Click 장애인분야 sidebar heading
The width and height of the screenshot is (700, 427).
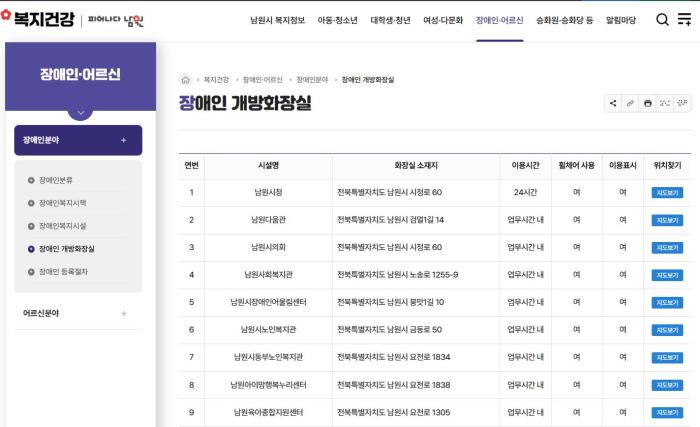pos(41,140)
